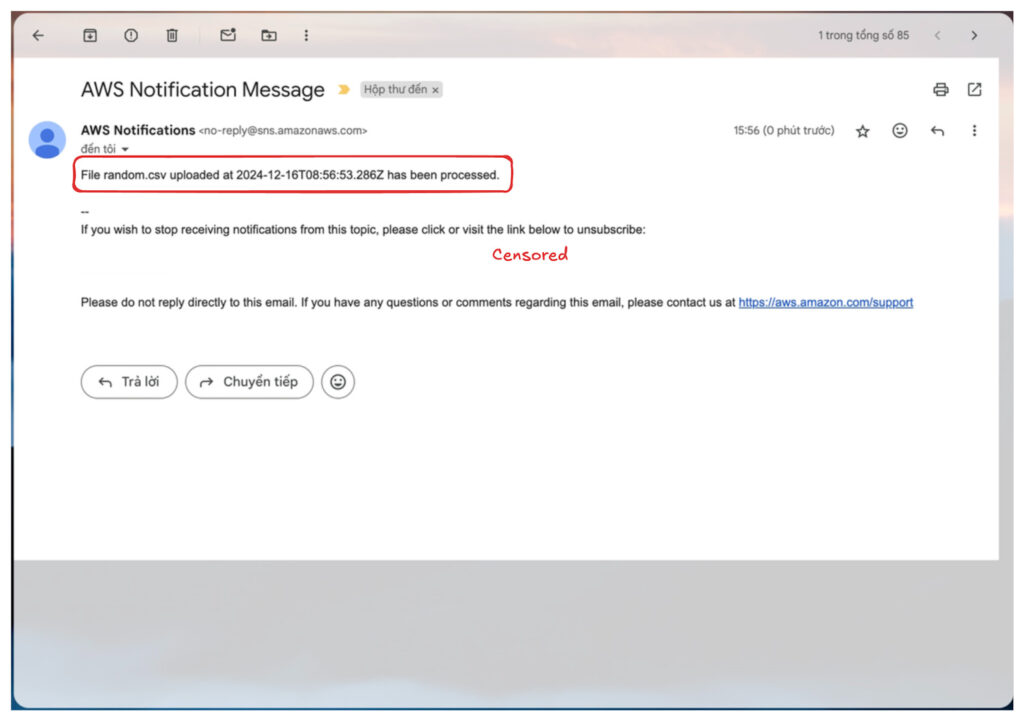Open the move-to-folder icon
This screenshot has height=721, width=1024.
point(269,35)
